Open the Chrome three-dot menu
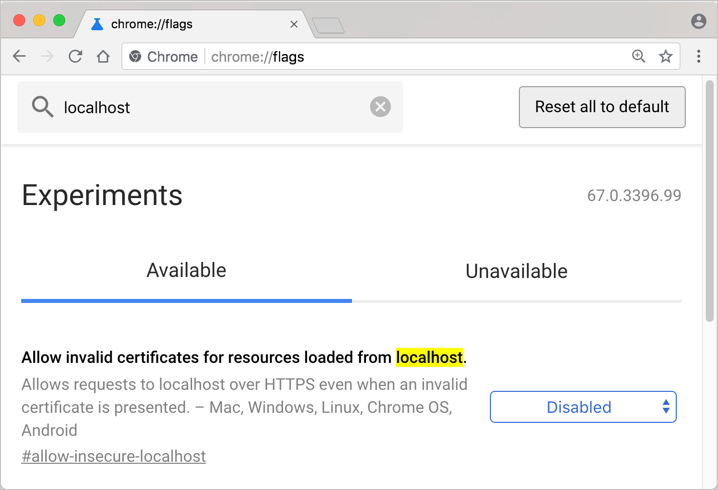 pyautogui.click(x=699, y=57)
